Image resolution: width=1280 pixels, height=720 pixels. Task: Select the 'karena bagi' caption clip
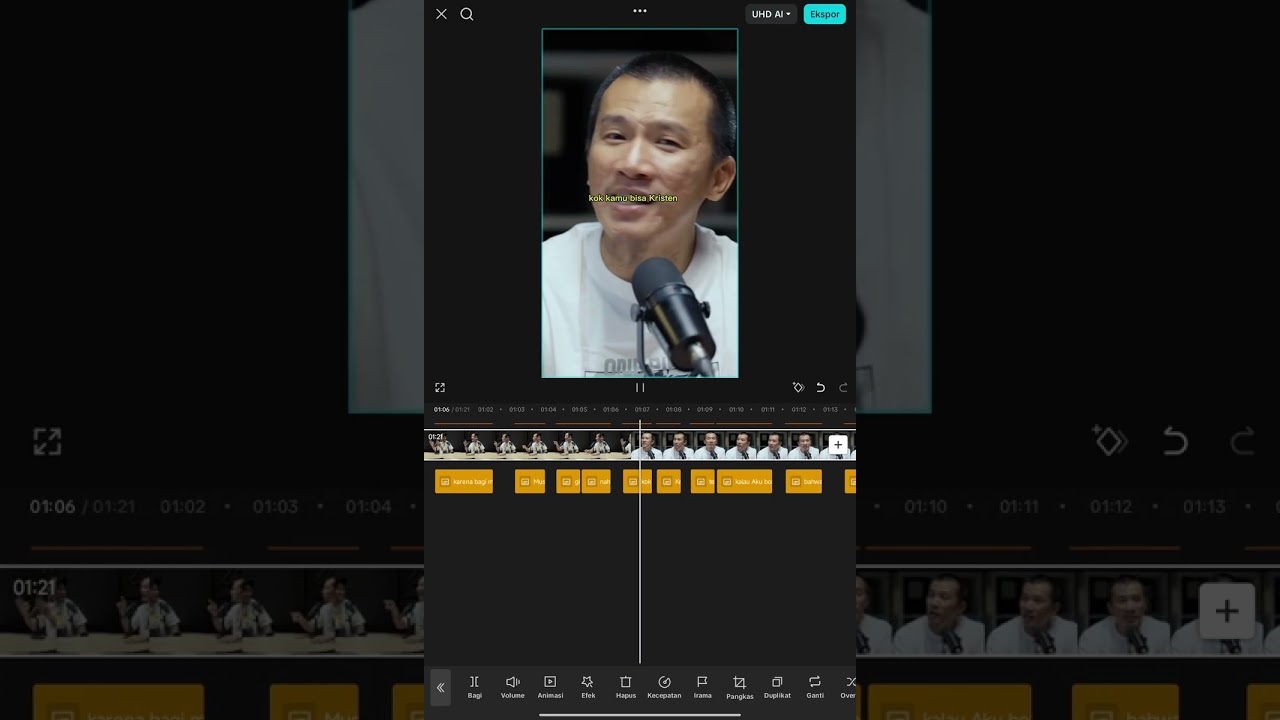pyautogui.click(x=464, y=481)
